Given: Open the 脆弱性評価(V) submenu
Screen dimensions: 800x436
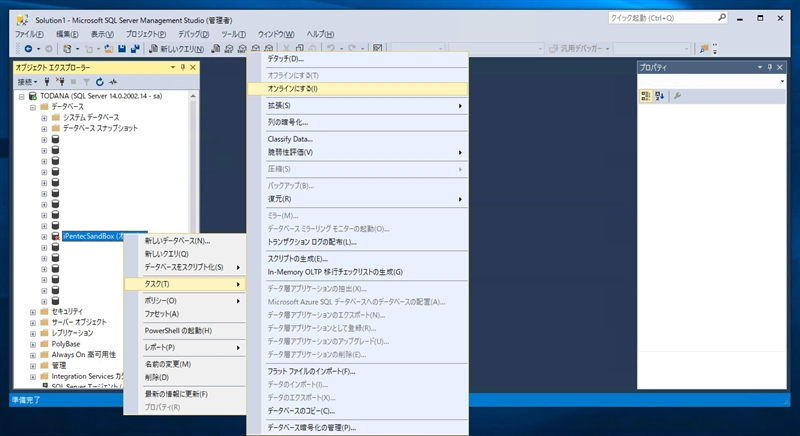Looking at the screenshot, I should point(357,152).
